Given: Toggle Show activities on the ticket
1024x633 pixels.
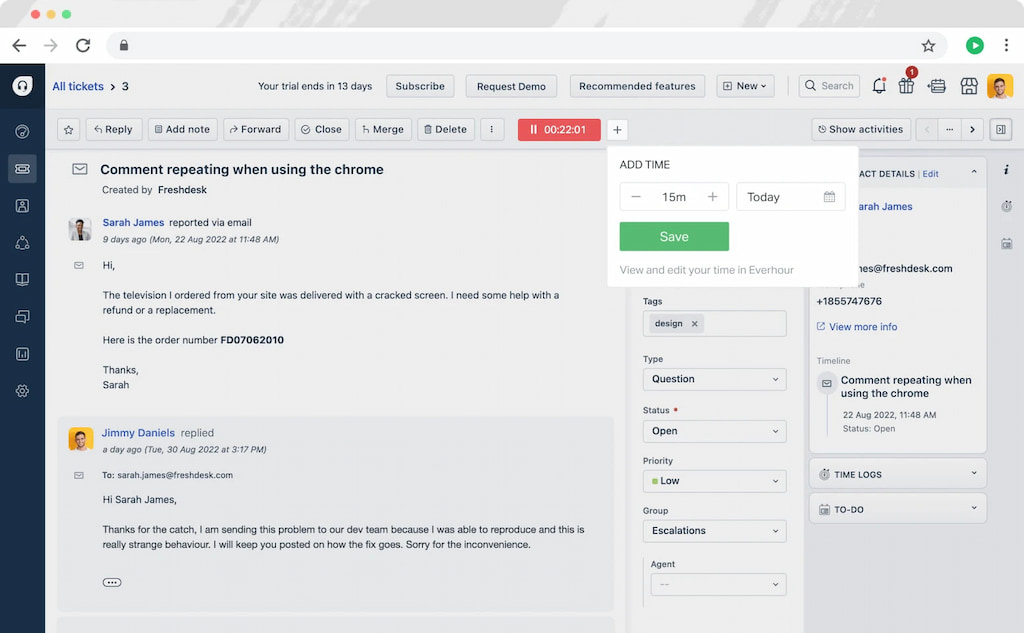Looking at the screenshot, I should point(860,129).
